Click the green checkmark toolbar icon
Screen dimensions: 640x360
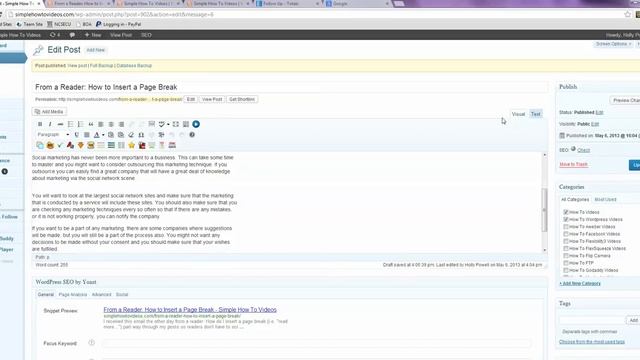pos(60,145)
